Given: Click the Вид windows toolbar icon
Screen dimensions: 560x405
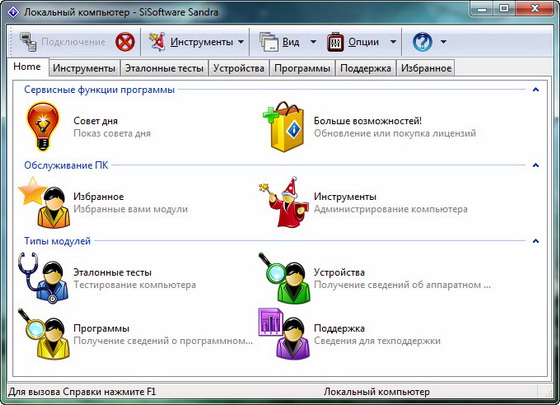Looking at the screenshot, I should click(268, 42).
